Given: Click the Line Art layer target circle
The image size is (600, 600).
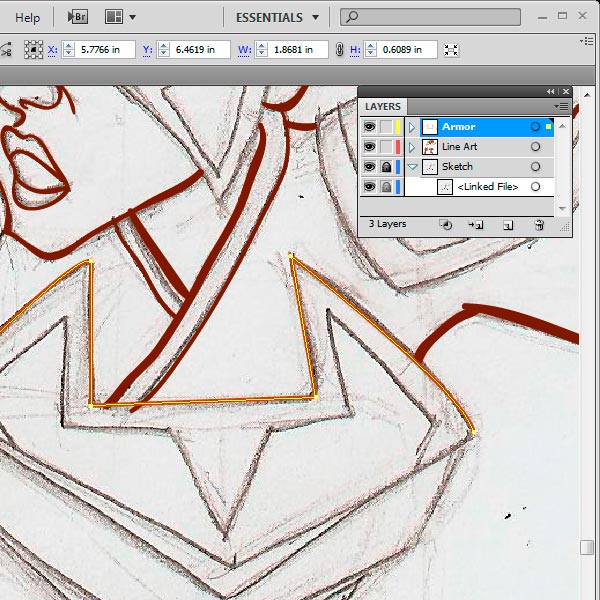Looking at the screenshot, I should [x=536, y=147].
